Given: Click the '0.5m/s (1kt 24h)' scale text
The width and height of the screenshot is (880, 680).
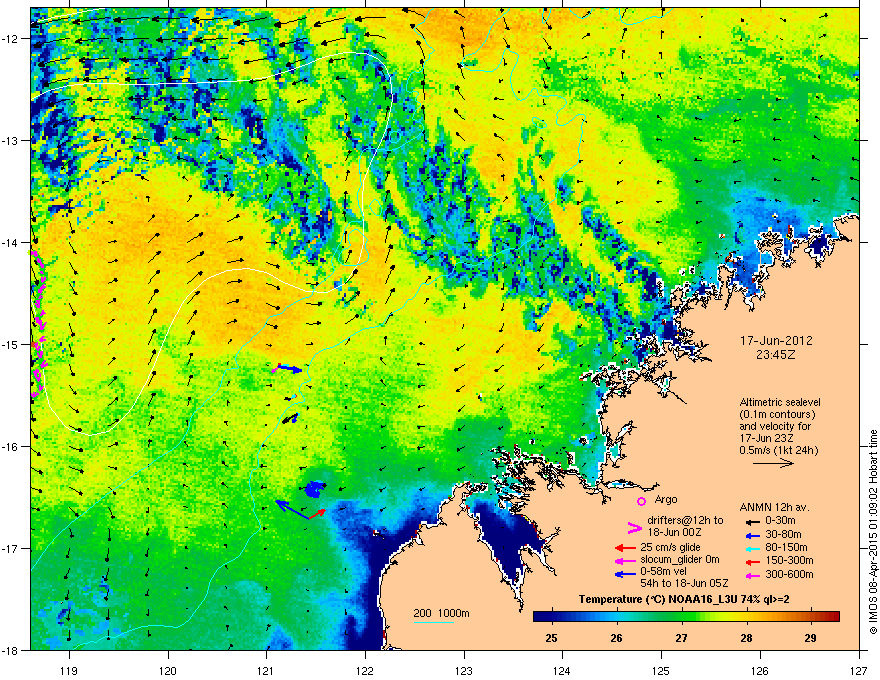Looking at the screenshot, I should (778, 450).
